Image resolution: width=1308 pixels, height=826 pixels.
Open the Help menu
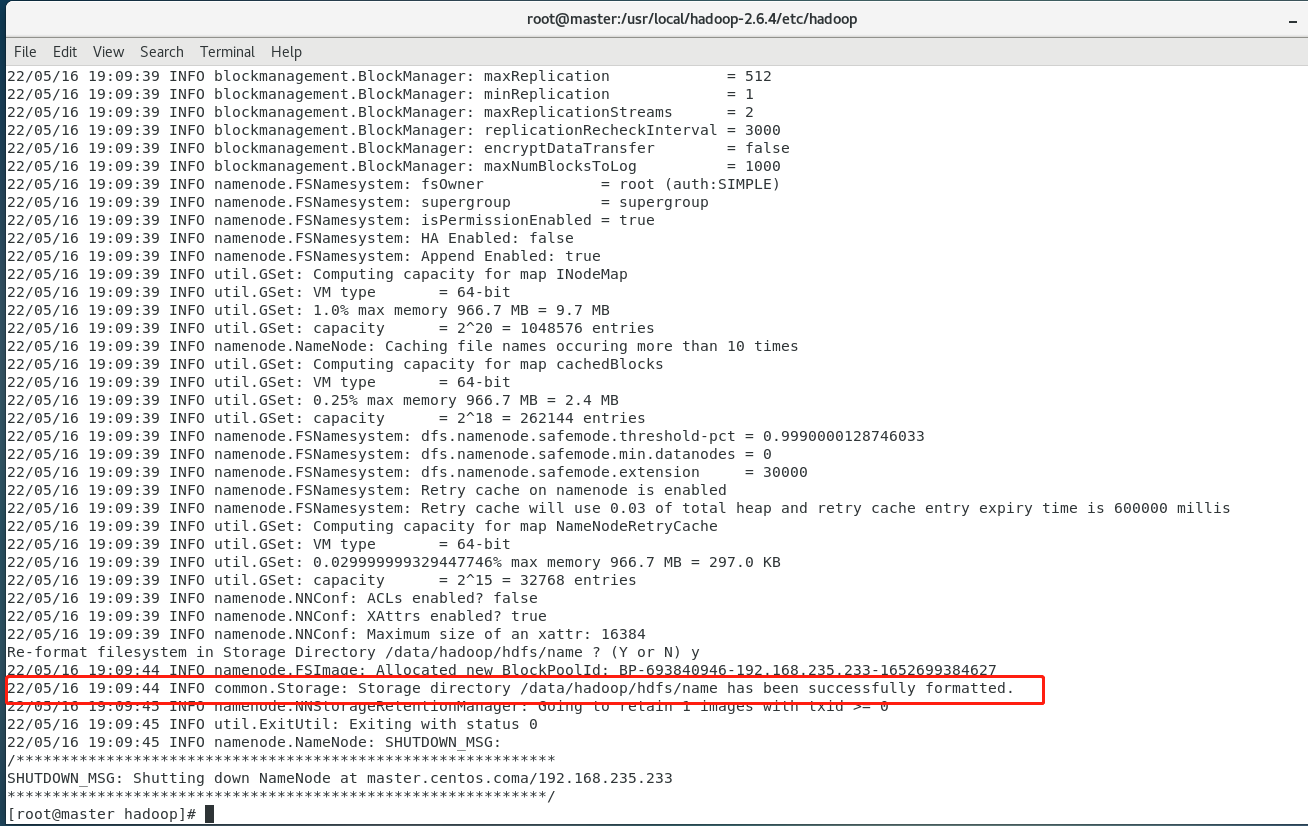click(x=286, y=52)
